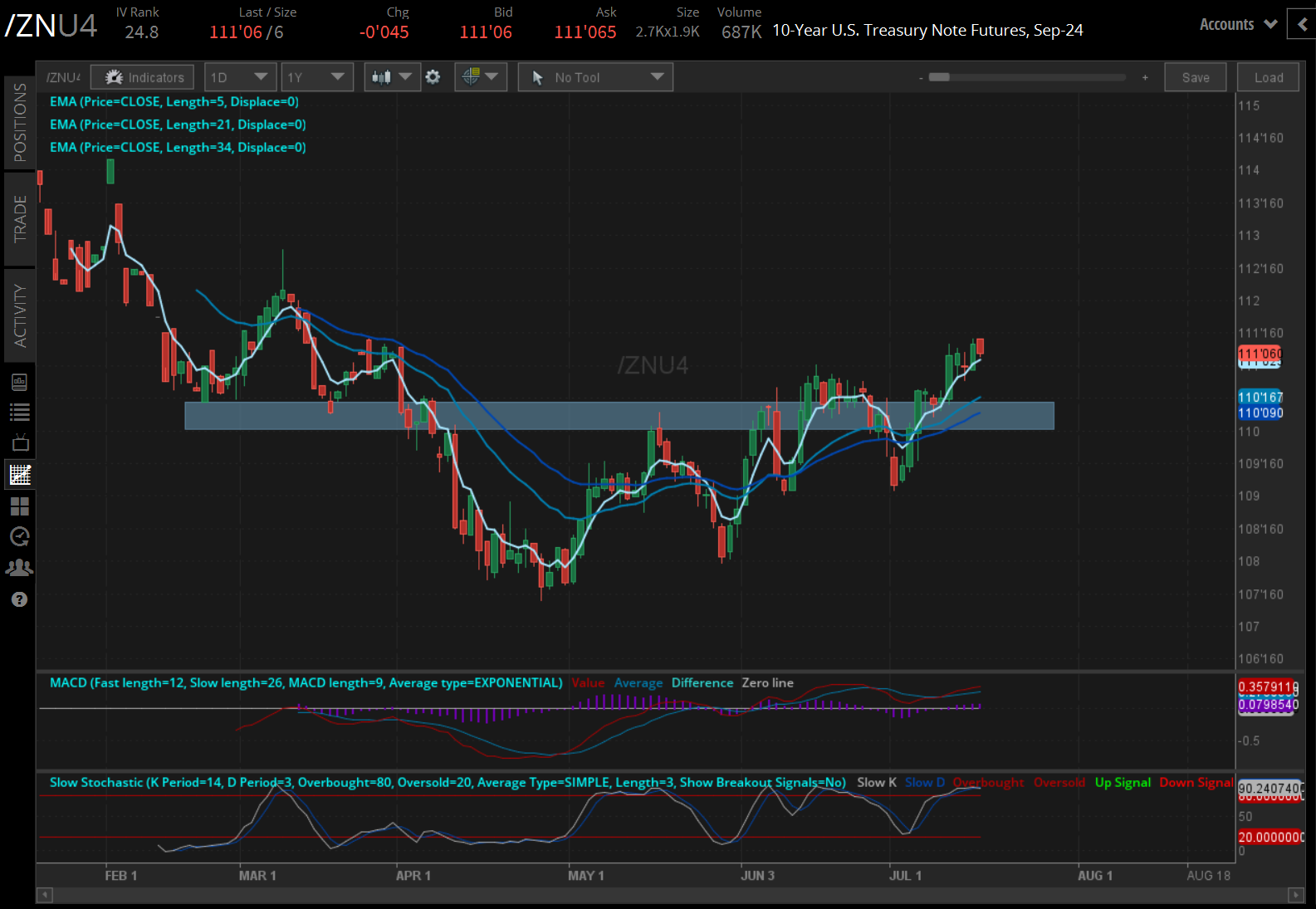This screenshot has width=1316, height=909.
Task: Switch to the Trade side tab
Action: click(20, 219)
